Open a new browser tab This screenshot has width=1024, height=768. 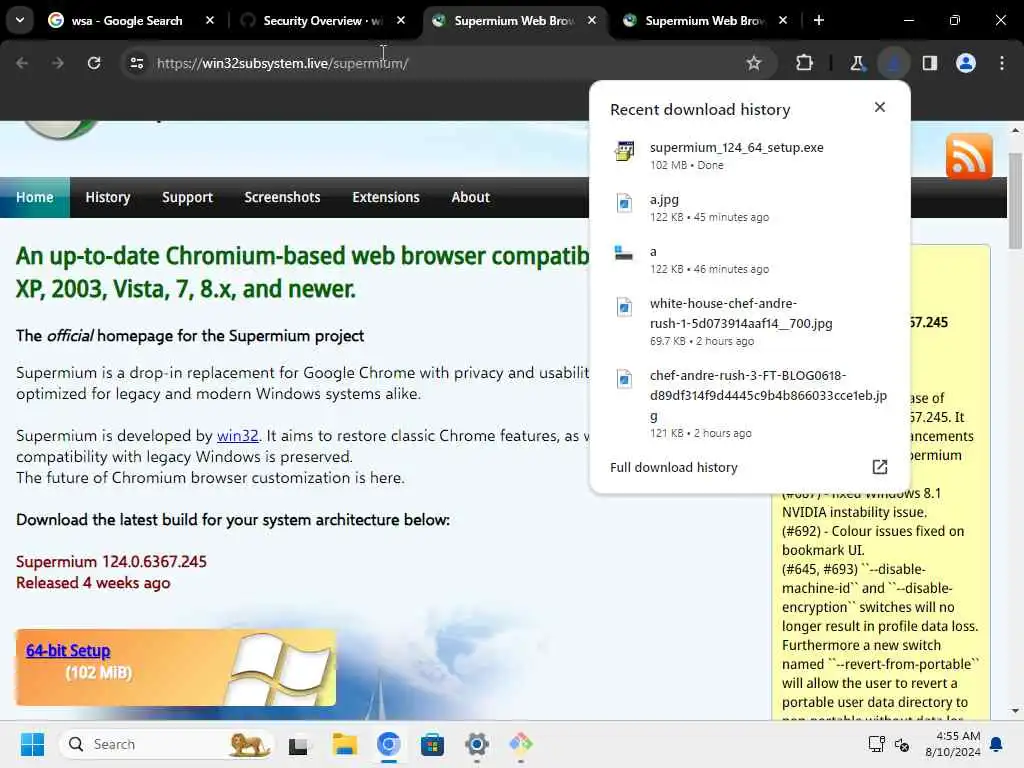(819, 20)
